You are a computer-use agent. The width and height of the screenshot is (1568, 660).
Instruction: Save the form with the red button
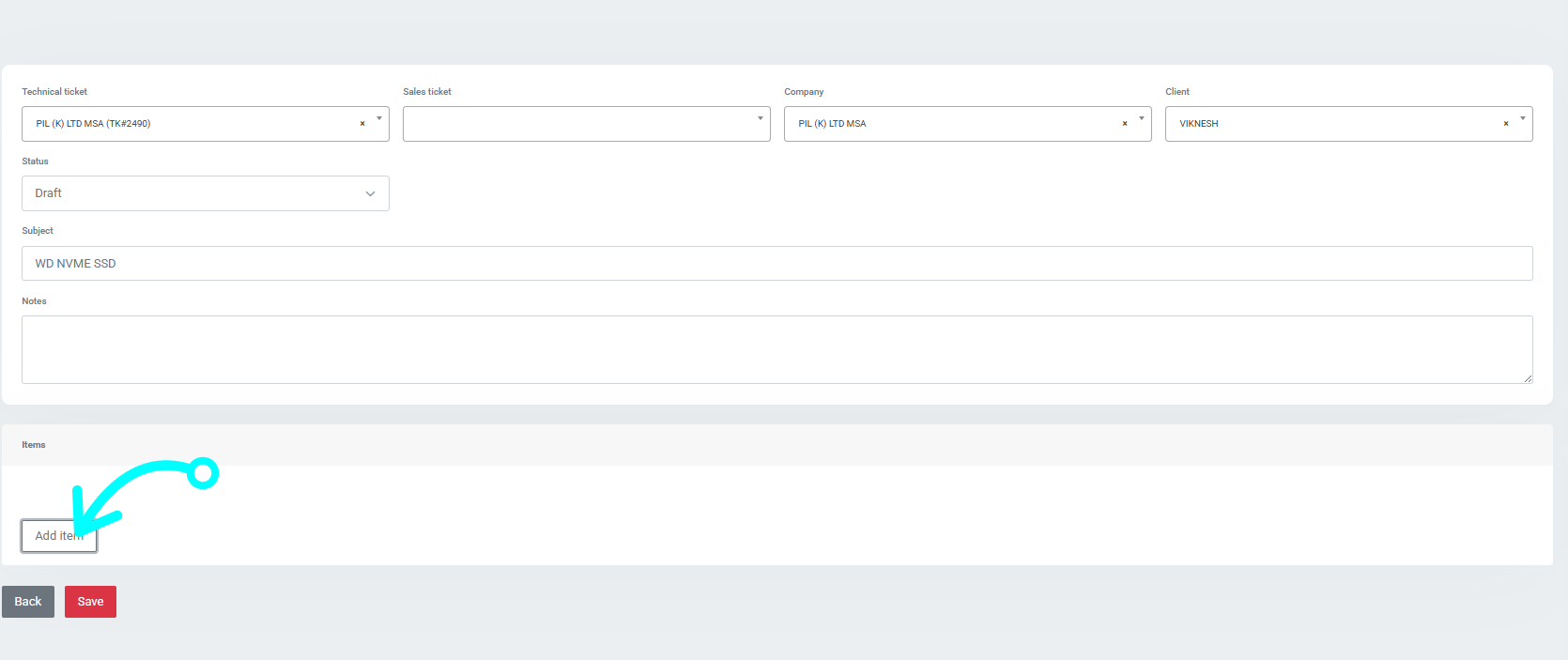[x=90, y=602]
